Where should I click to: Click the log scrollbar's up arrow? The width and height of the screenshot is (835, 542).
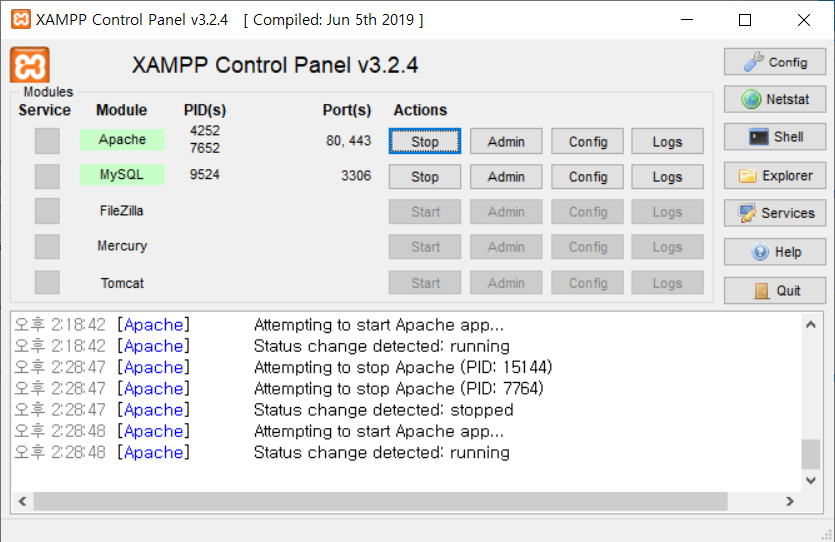point(811,324)
